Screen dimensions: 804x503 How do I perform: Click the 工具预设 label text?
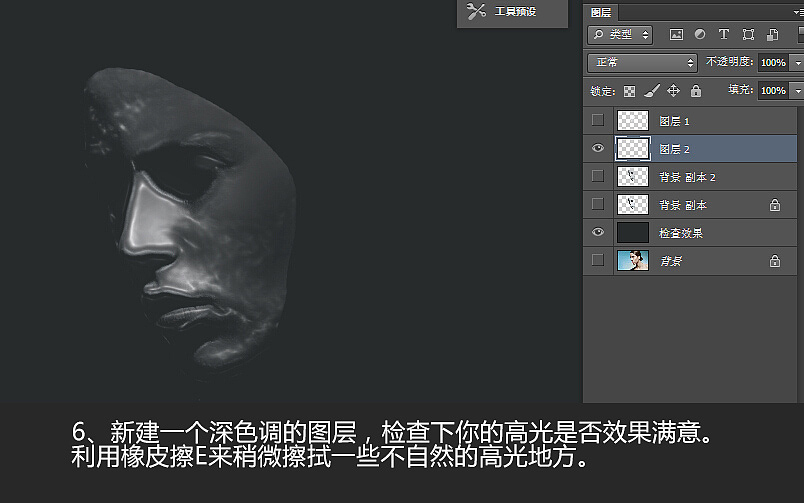515,11
